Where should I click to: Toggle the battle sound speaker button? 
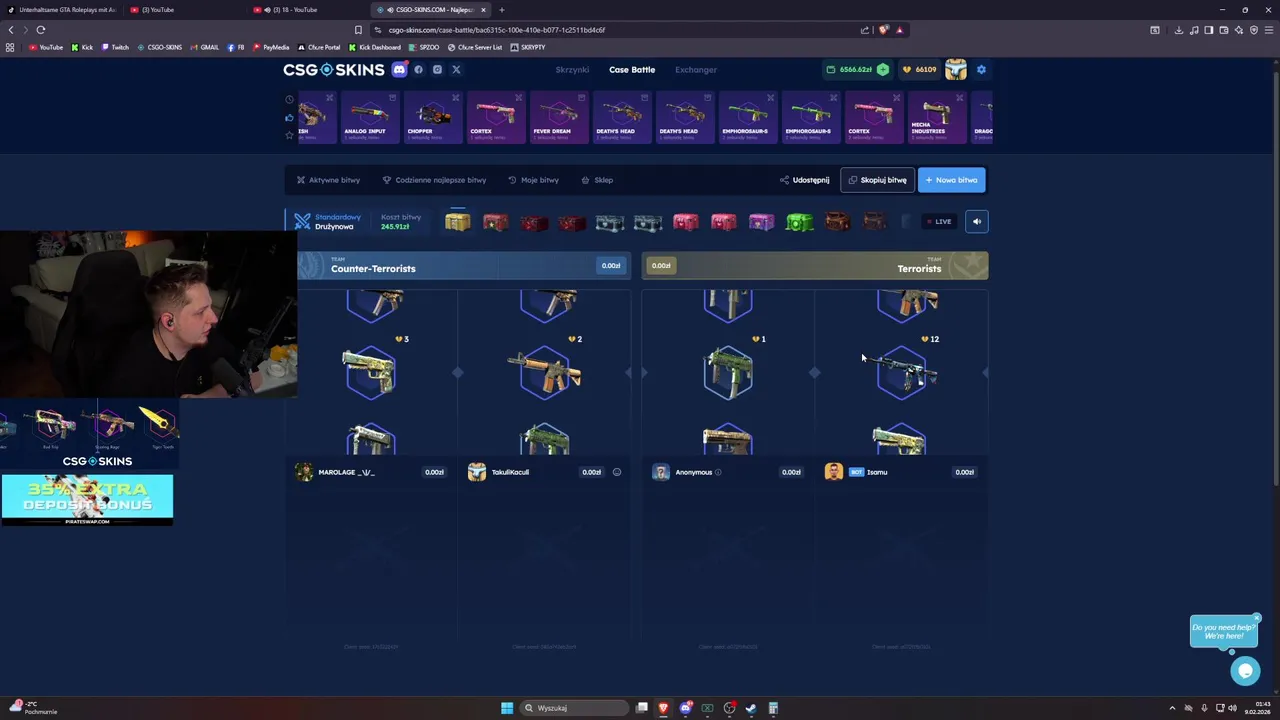[x=977, y=221]
